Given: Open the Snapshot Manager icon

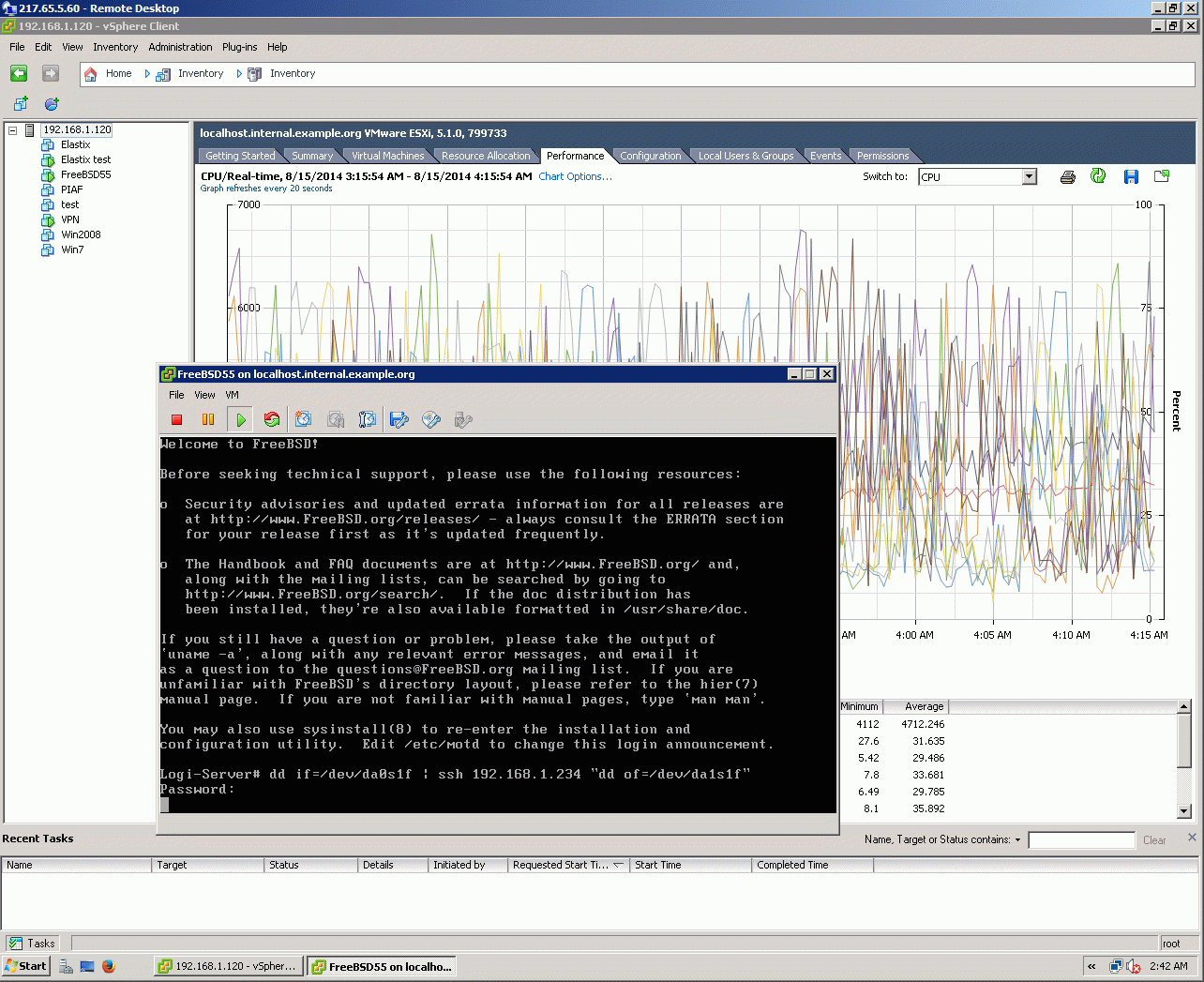Looking at the screenshot, I should [x=368, y=419].
